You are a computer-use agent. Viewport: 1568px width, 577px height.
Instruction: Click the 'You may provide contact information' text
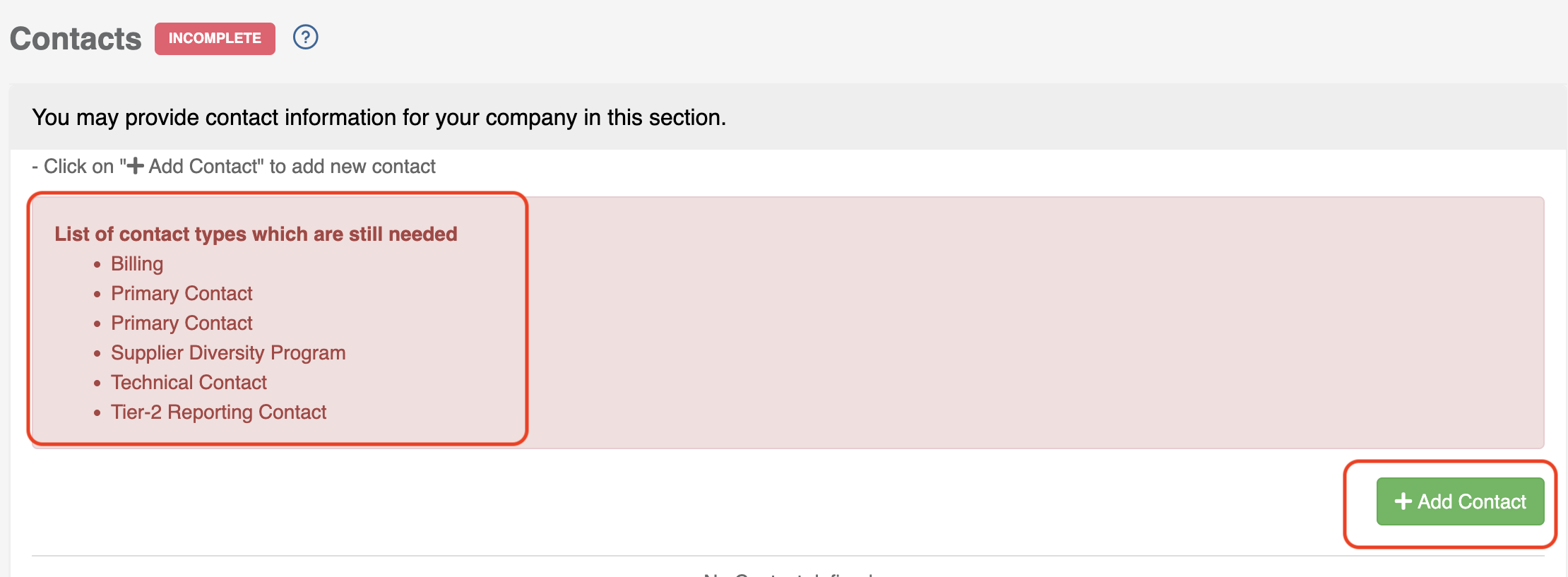pos(379,117)
